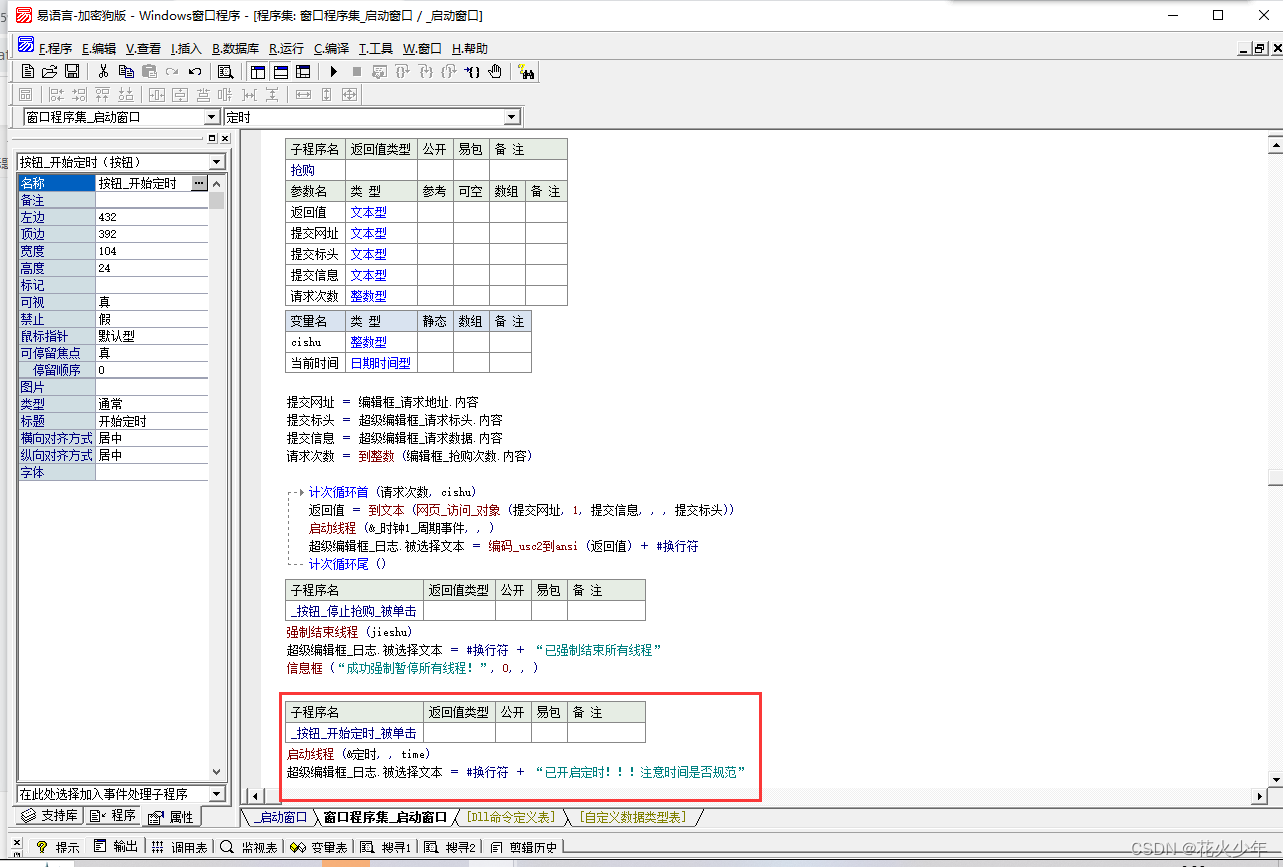Switch to the 支持库 panel tab
The image size is (1283, 867).
coord(51,816)
